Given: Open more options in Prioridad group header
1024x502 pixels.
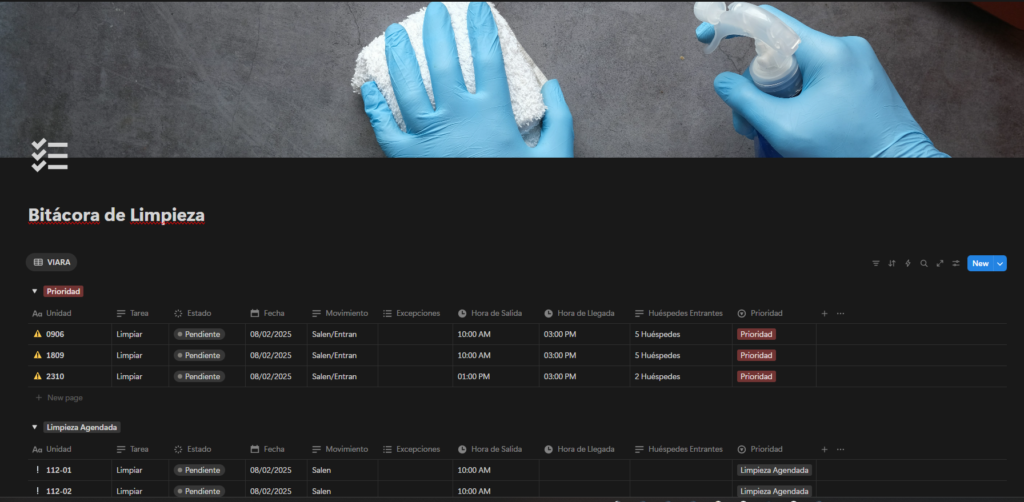Looking at the screenshot, I should [840, 313].
